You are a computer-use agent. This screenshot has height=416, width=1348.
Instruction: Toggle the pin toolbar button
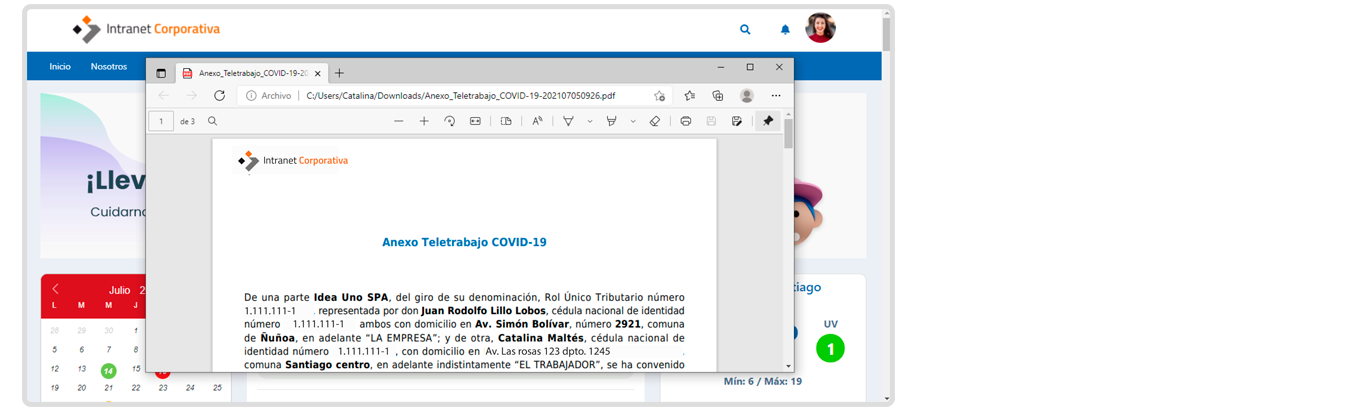(x=768, y=121)
